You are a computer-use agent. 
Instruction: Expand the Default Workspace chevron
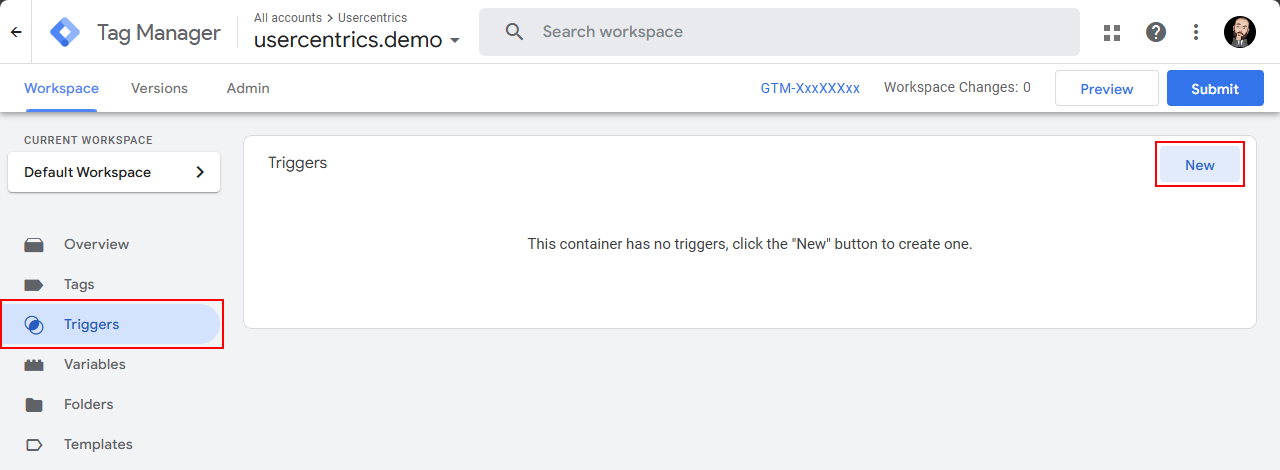[x=200, y=172]
